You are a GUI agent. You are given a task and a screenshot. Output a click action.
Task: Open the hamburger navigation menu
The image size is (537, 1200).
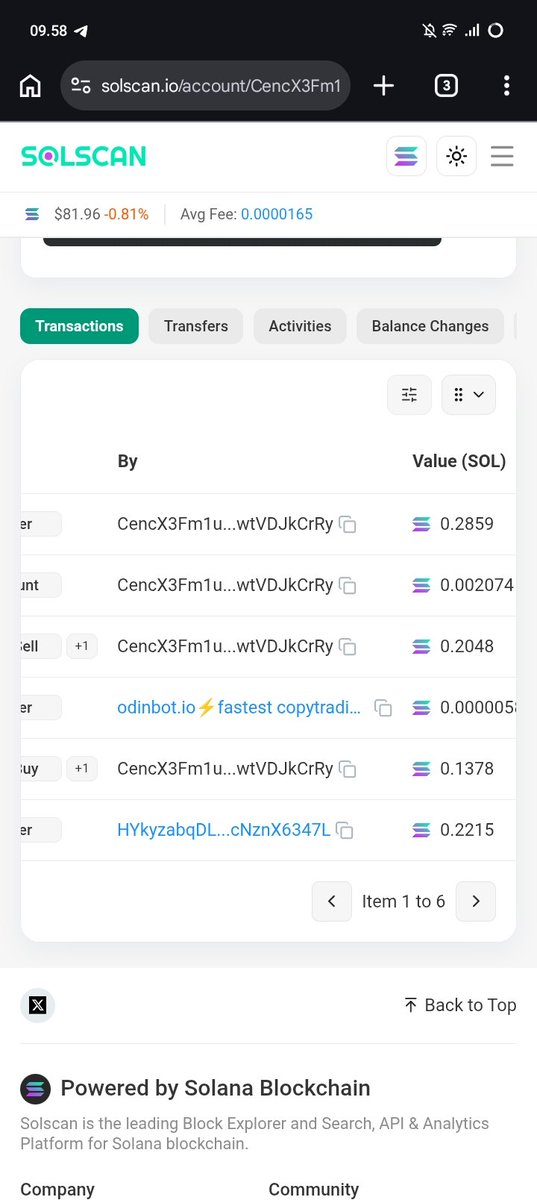point(502,156)
